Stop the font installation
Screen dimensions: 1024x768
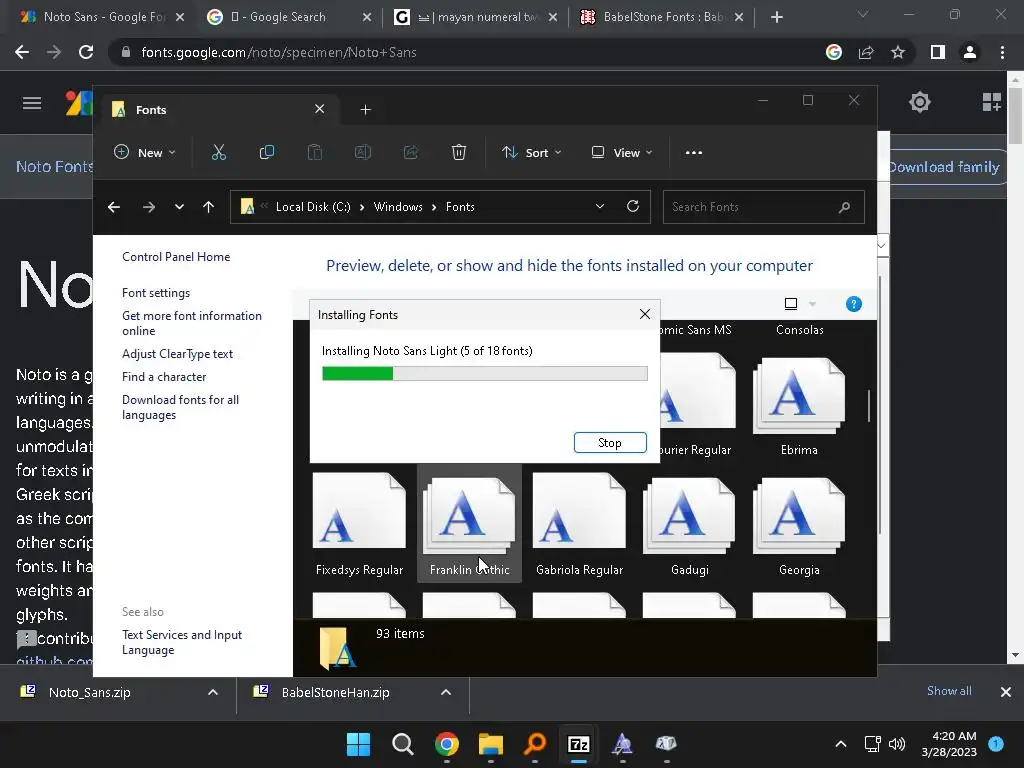click(610, 443)
